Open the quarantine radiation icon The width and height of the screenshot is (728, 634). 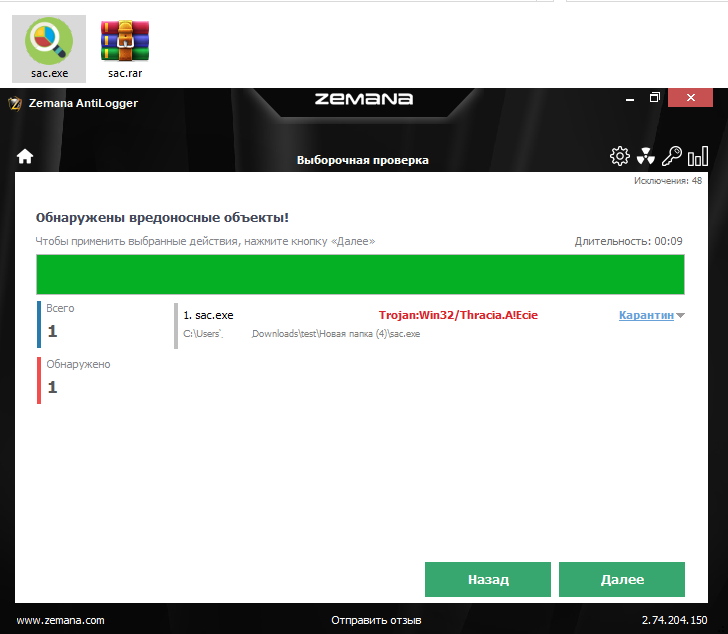(645, 156)
